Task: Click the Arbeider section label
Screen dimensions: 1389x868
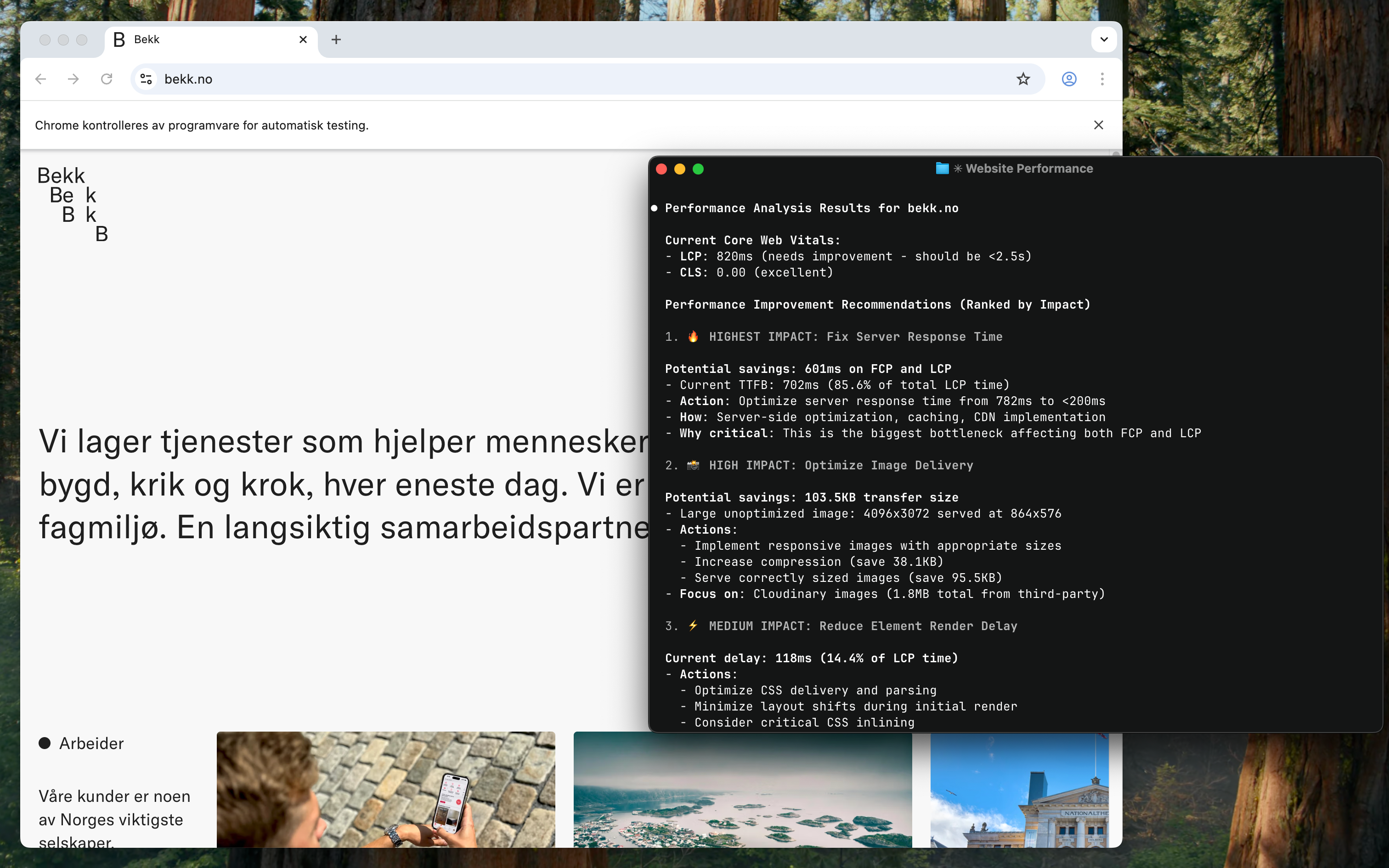Action: [x=91, y=744]
